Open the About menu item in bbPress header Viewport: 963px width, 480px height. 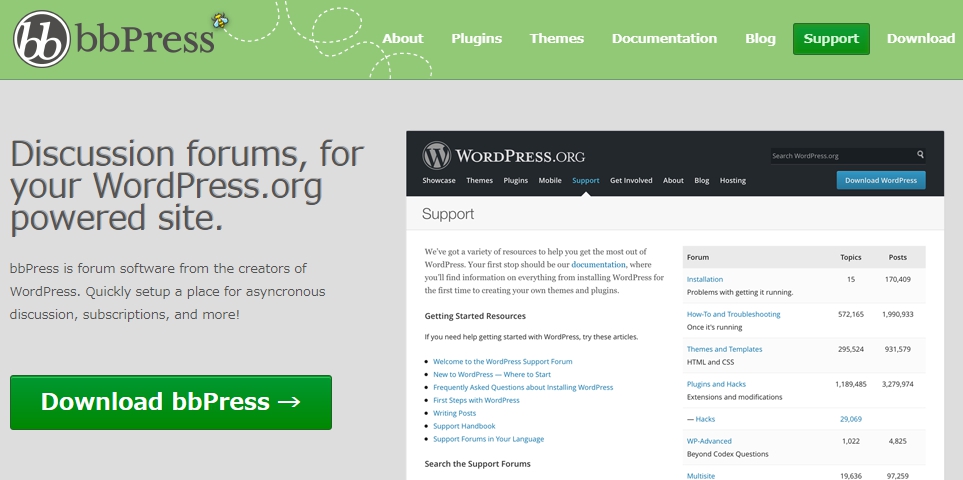point(402,39)
